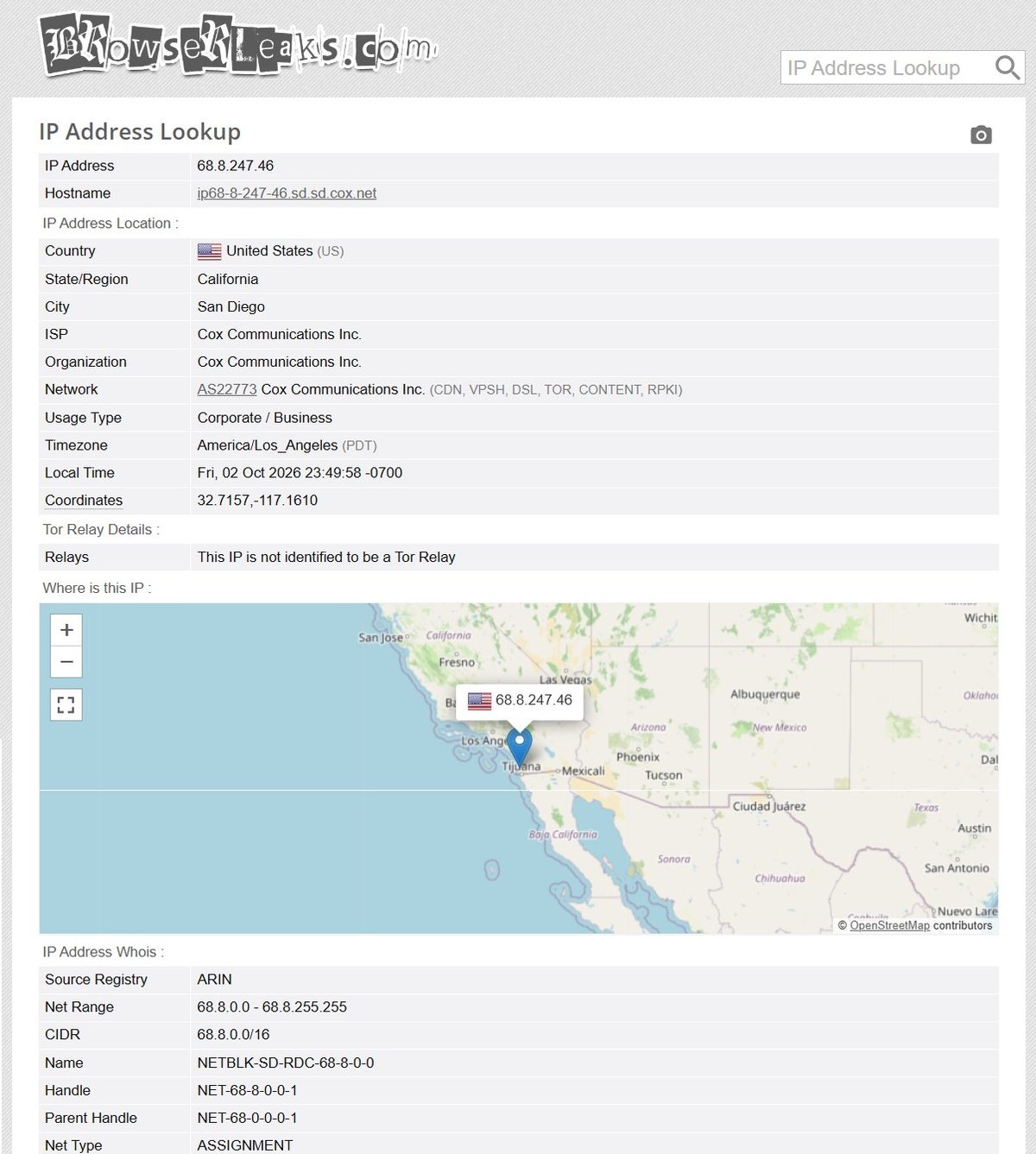Click the Hostname row label
The width and height of the screenshot is (1036, 1154).
78,193
